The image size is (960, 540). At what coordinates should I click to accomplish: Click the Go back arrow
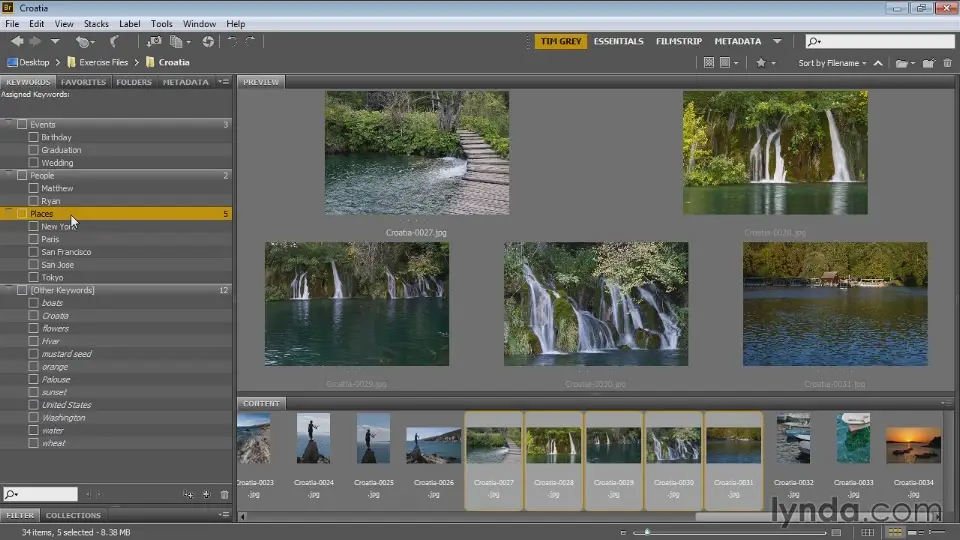17,41
